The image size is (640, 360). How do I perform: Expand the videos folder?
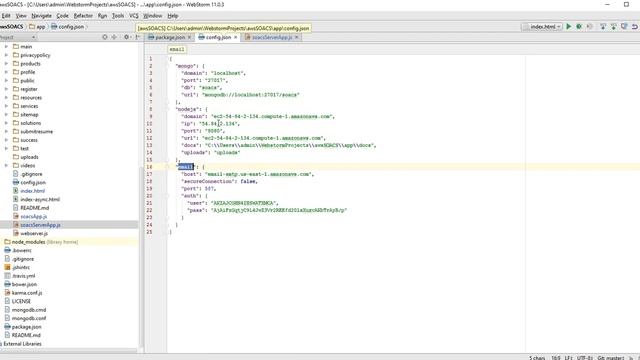click(x=6, y=165)
